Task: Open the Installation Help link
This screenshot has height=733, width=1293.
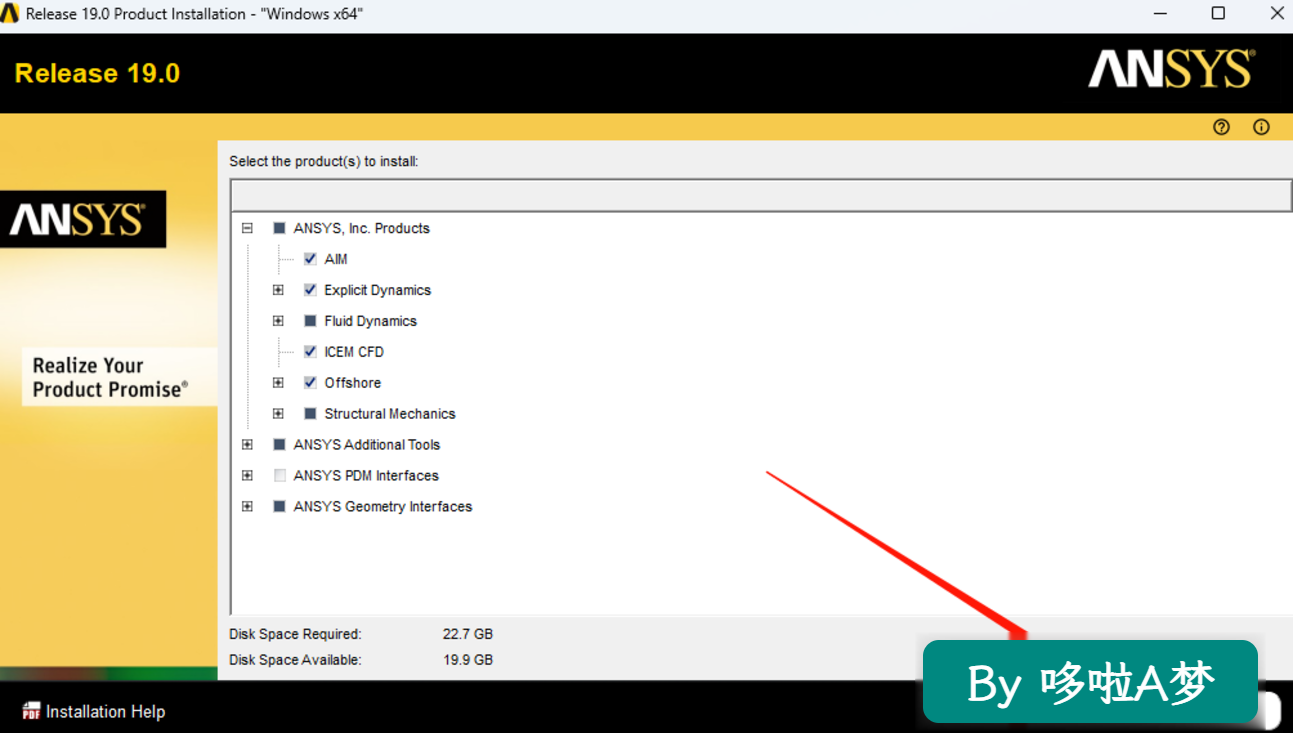Action: click(105, 712)
